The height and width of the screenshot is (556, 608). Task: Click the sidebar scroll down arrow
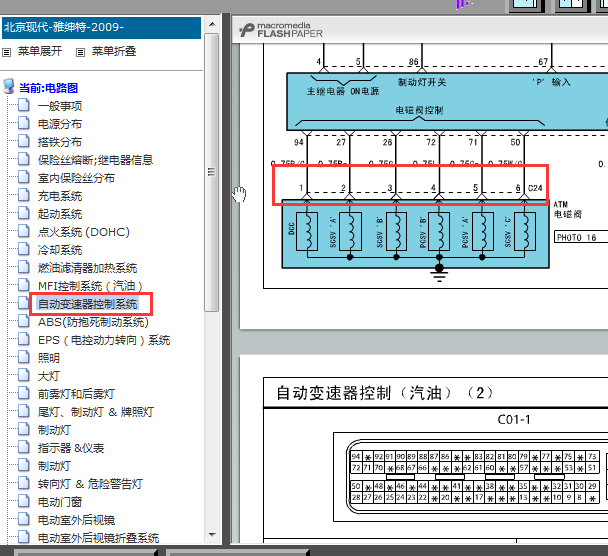coord(212,535)
